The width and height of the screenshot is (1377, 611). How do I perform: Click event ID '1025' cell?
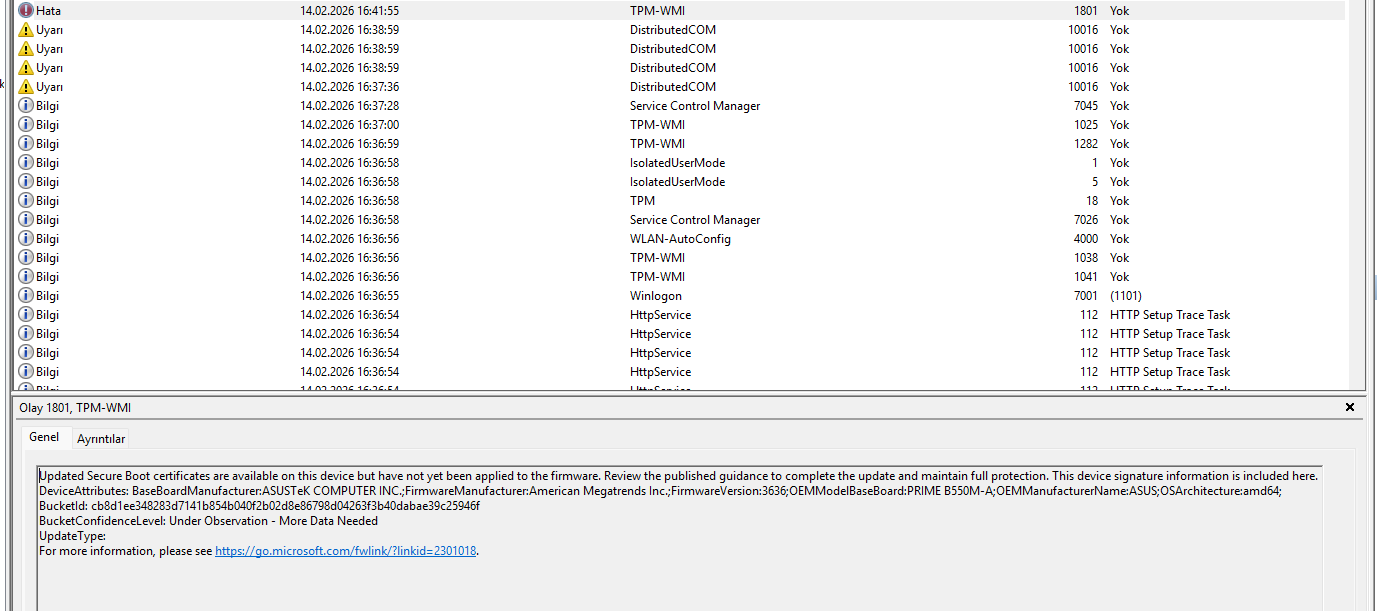[1084, 125]
